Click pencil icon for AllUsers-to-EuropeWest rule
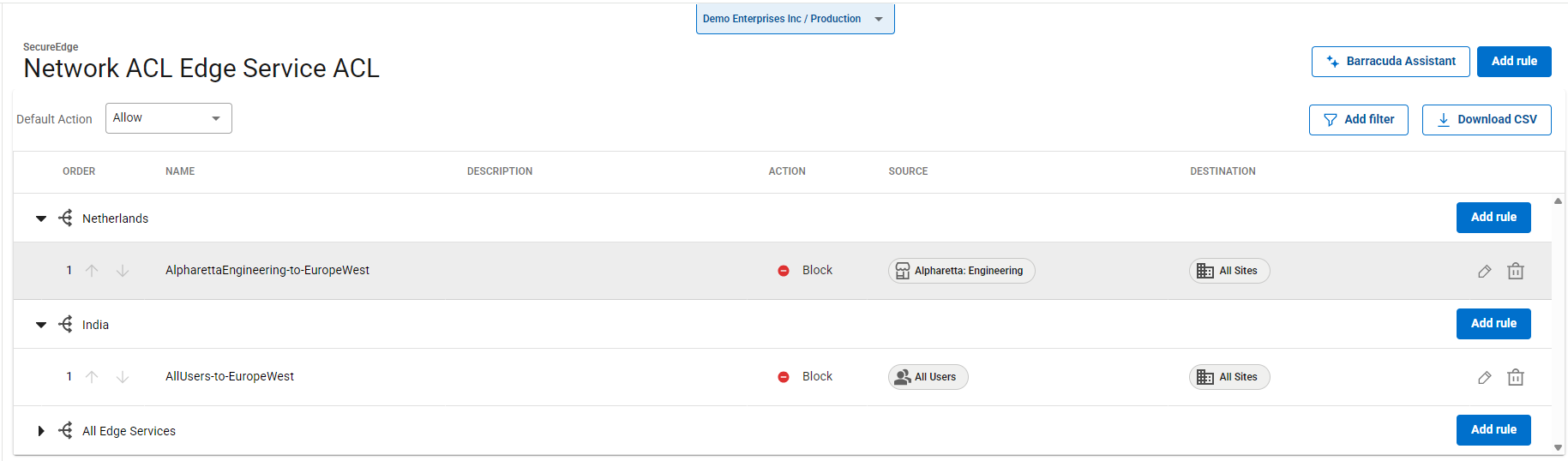The height and width of the screenshot is (461, 1568). point(1484,377)
